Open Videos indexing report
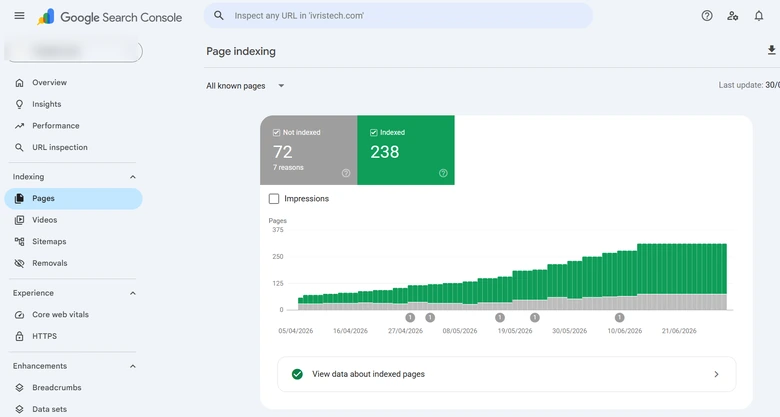Screen dimensions: 780x417 coord(74,220)
